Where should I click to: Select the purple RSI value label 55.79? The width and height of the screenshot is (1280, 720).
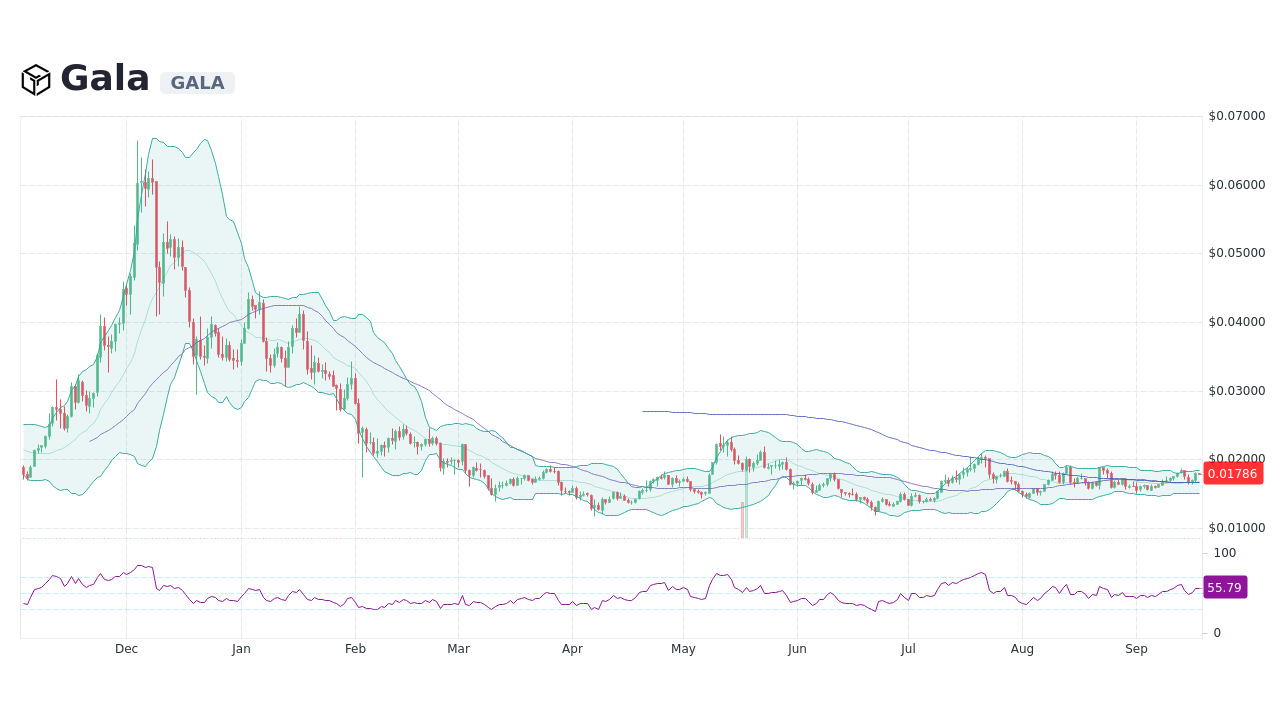[1224, 587]
